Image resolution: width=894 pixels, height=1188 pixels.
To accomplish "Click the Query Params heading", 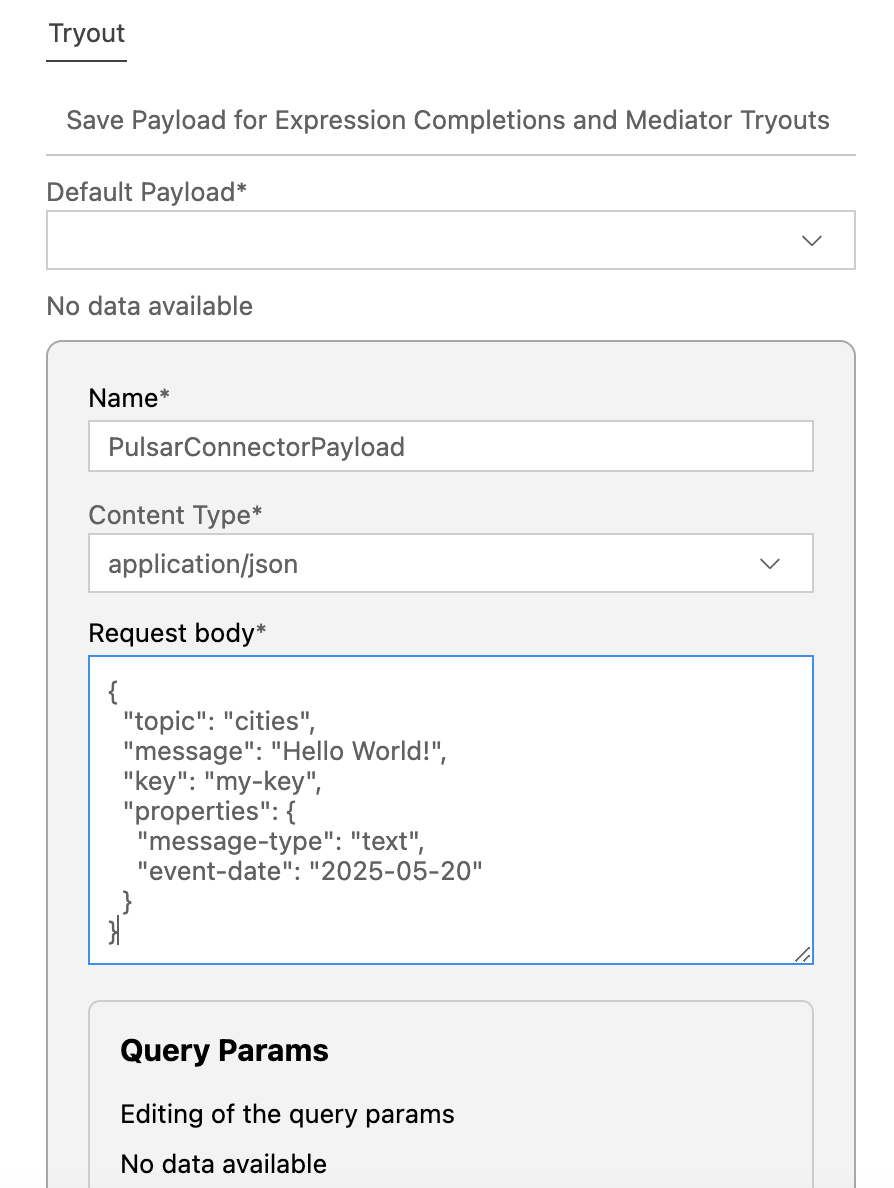I will pos(224,1050).
